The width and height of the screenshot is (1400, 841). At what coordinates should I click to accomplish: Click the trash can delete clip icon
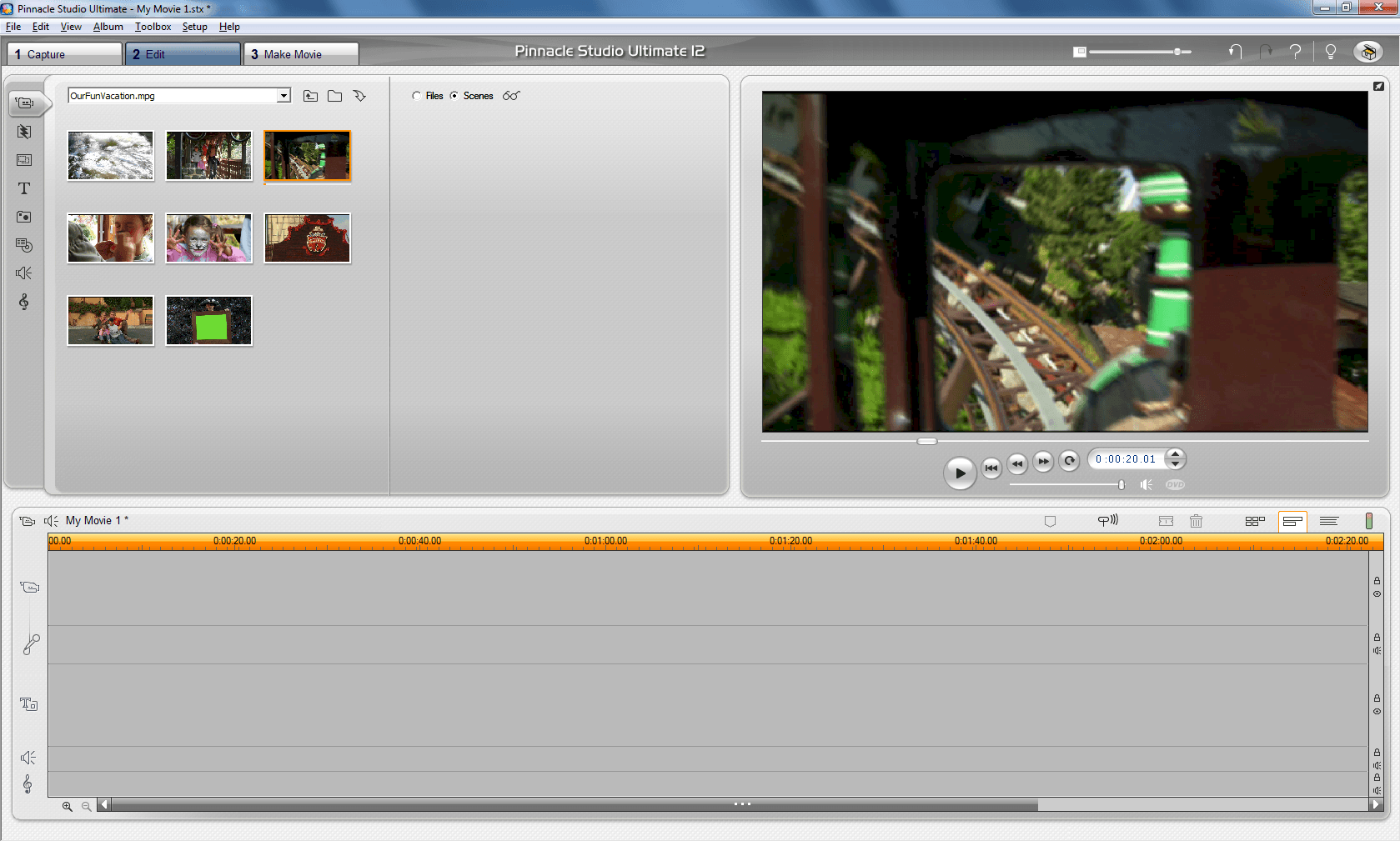(x=1196, y=521)
